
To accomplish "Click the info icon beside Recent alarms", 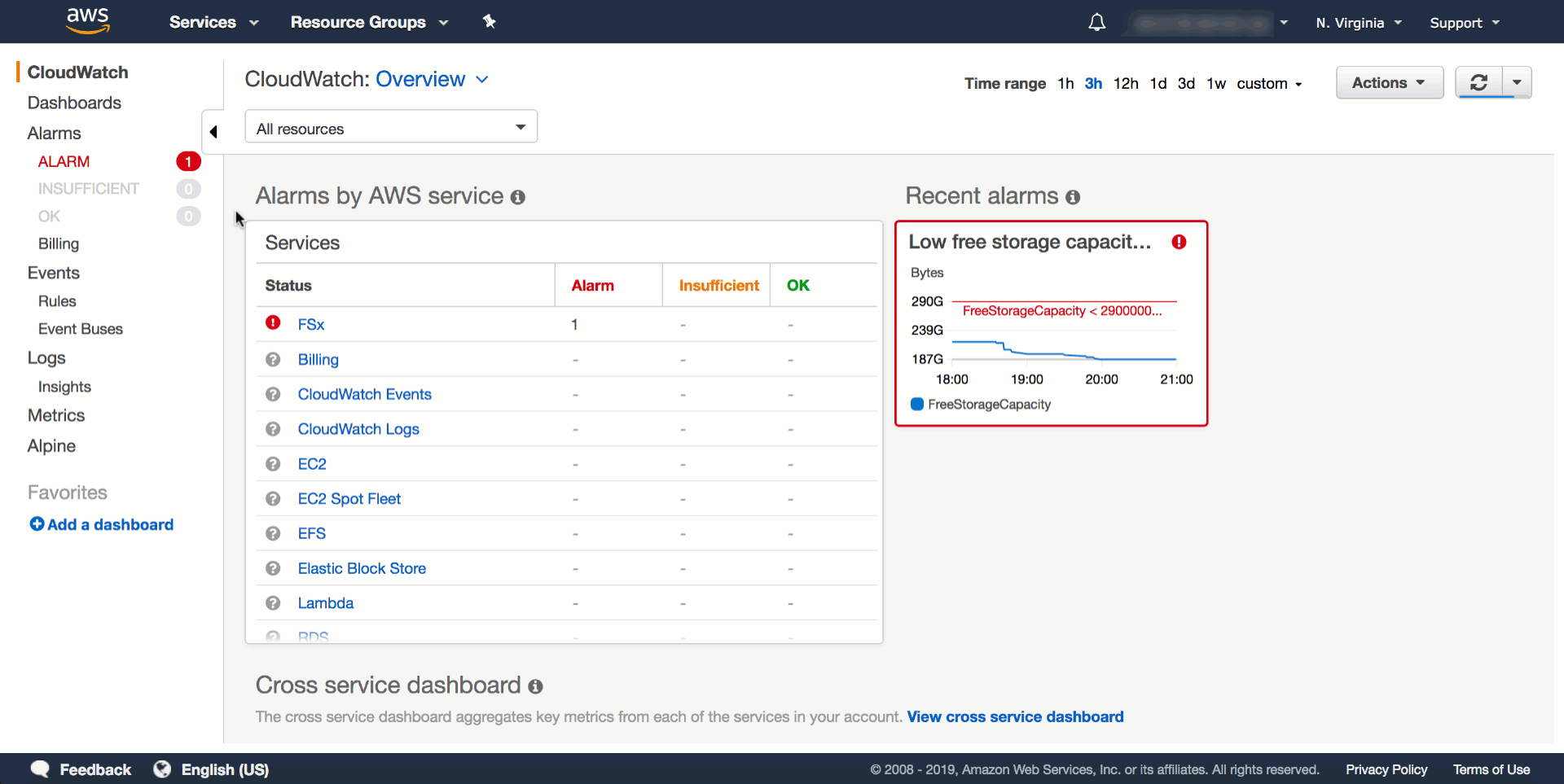I will [x=1073, y=197].
